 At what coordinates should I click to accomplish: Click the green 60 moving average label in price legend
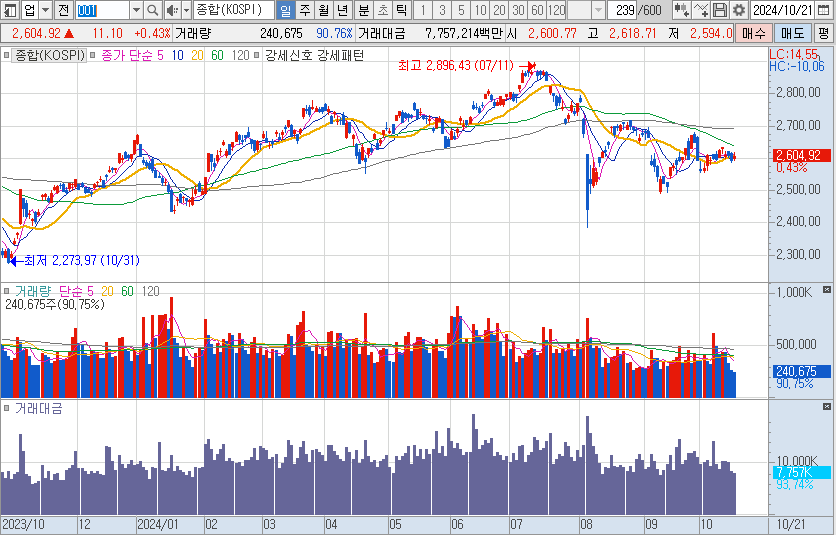click(217, 55)
